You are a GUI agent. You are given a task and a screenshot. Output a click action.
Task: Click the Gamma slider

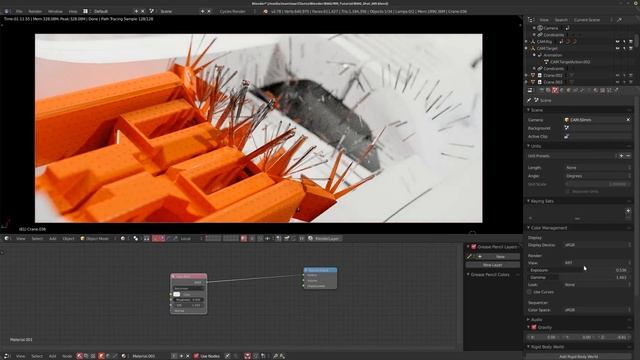(x=579, y=277)
